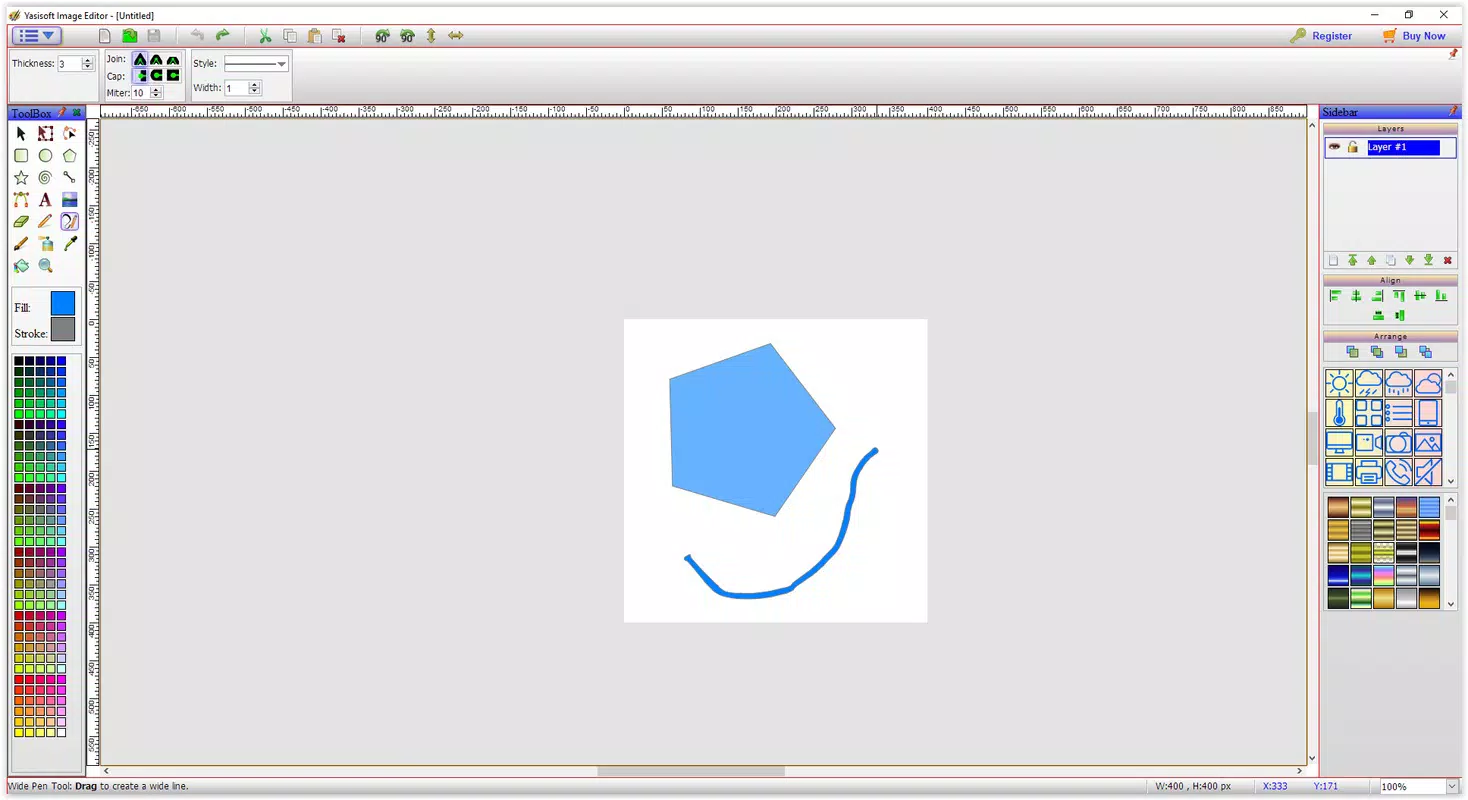Click the down arrow of the gradient list scrollbar
This screenshot has width=1468, height=800.
[x=1450, y=604]
